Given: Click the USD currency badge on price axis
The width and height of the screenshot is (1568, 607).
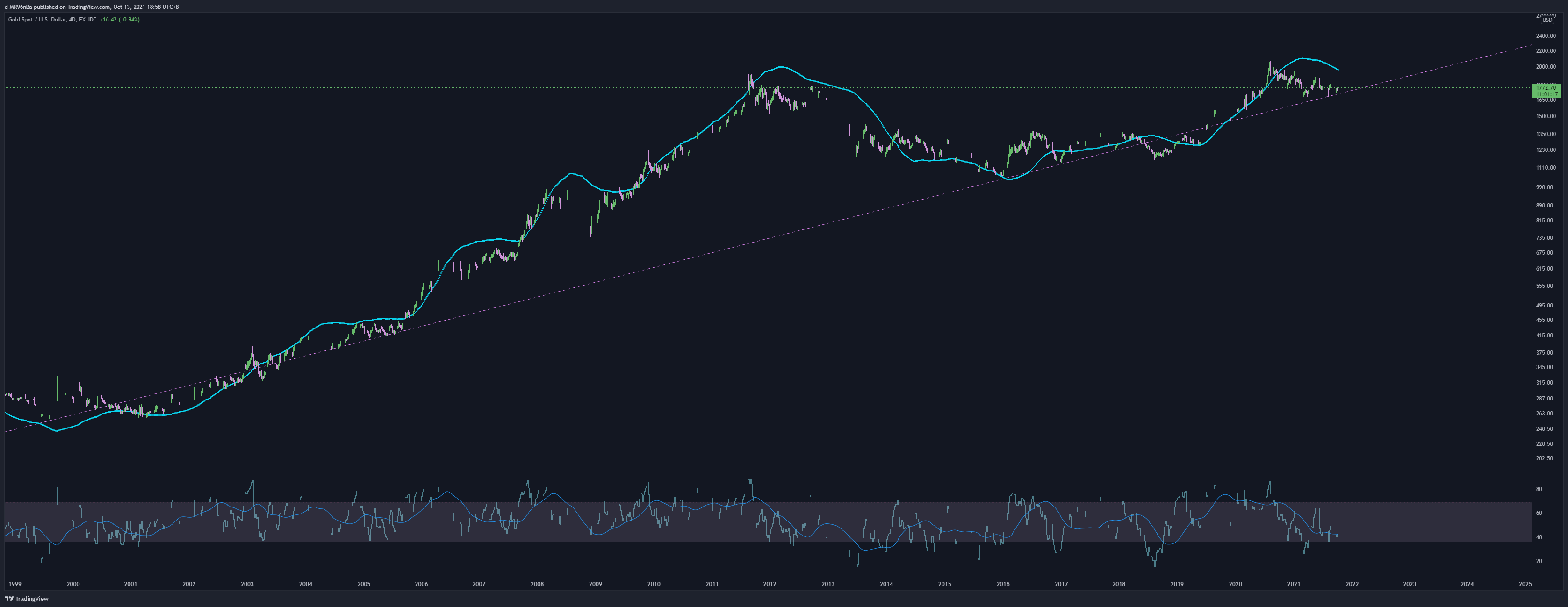Looking at the screenshot, I should (1546, 20).
